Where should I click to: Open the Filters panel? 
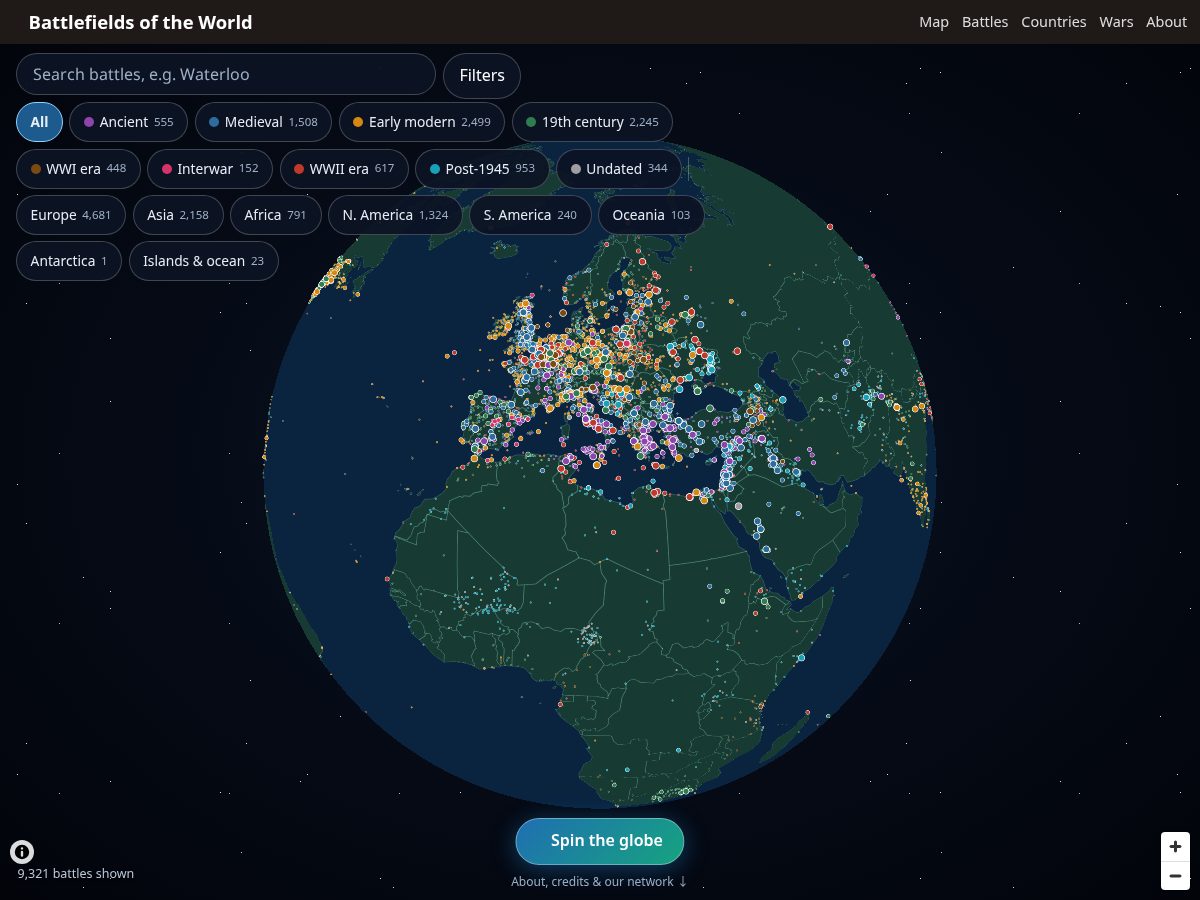point(482,75)
